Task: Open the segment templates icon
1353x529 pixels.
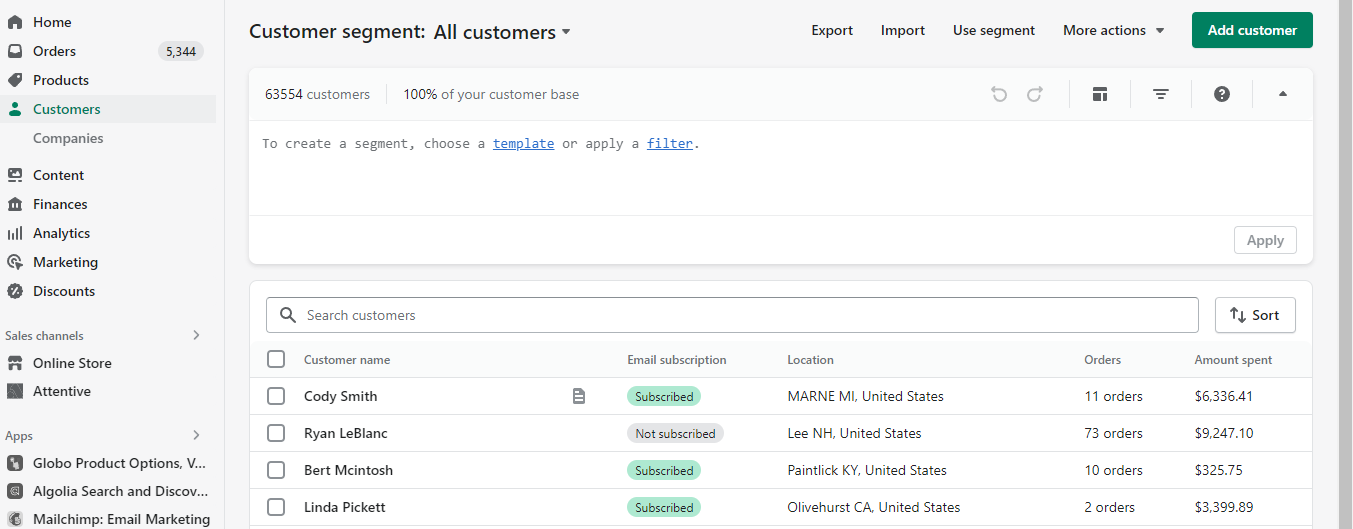Action: point(1100,94)
